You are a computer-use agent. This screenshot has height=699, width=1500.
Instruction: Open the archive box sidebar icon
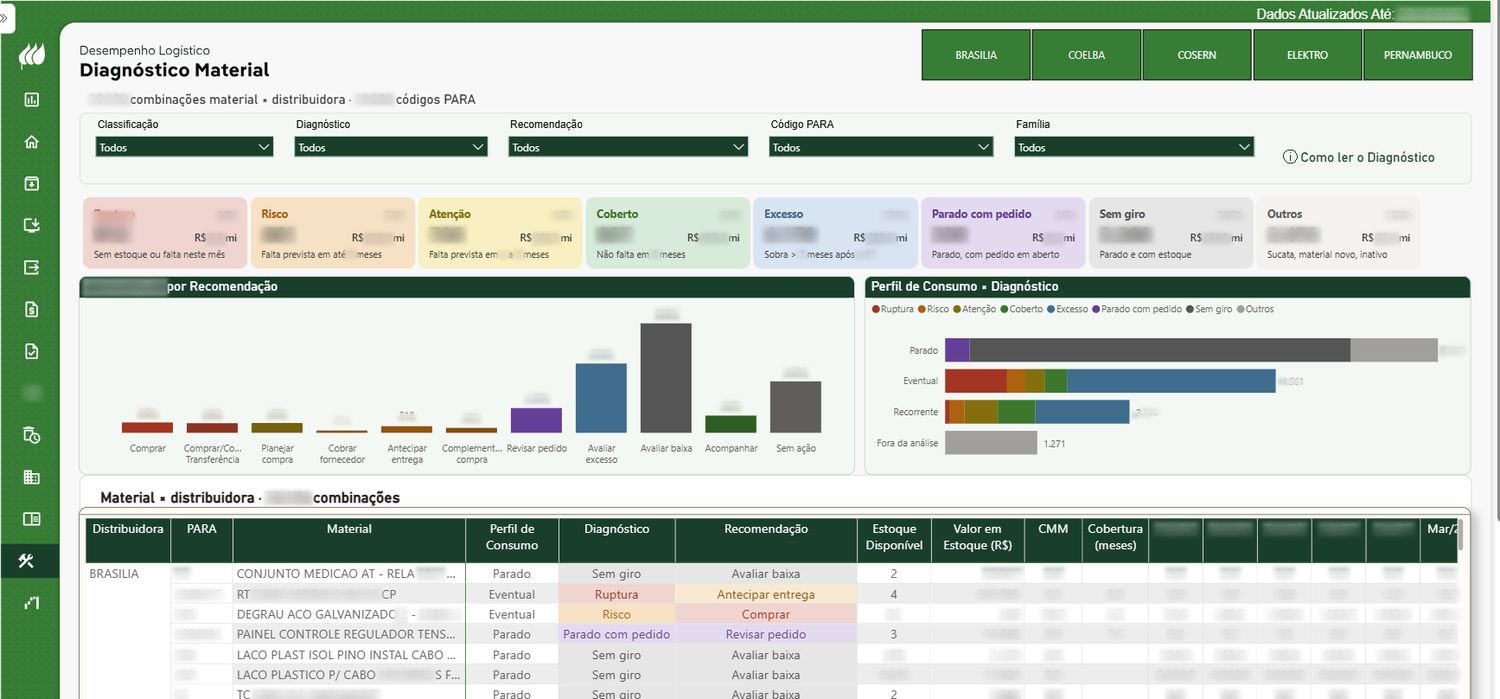point(31,183)
